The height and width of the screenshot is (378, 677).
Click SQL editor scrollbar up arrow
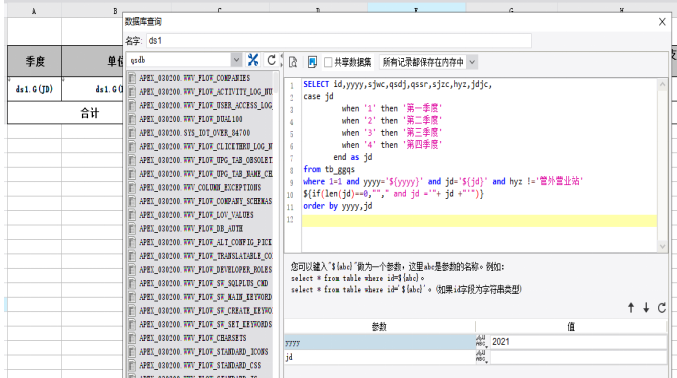point(662,84)
